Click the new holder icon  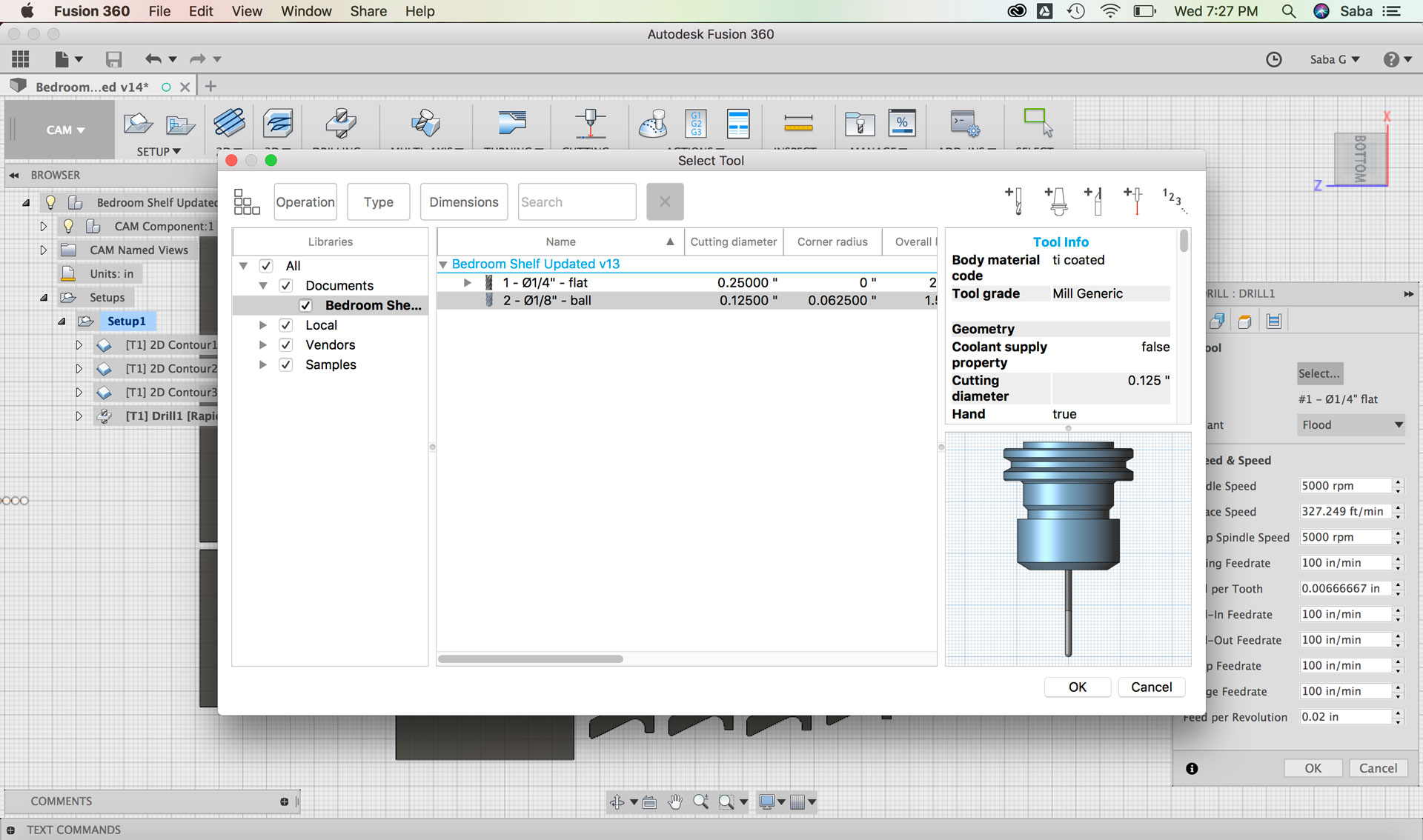point(1057,201)
